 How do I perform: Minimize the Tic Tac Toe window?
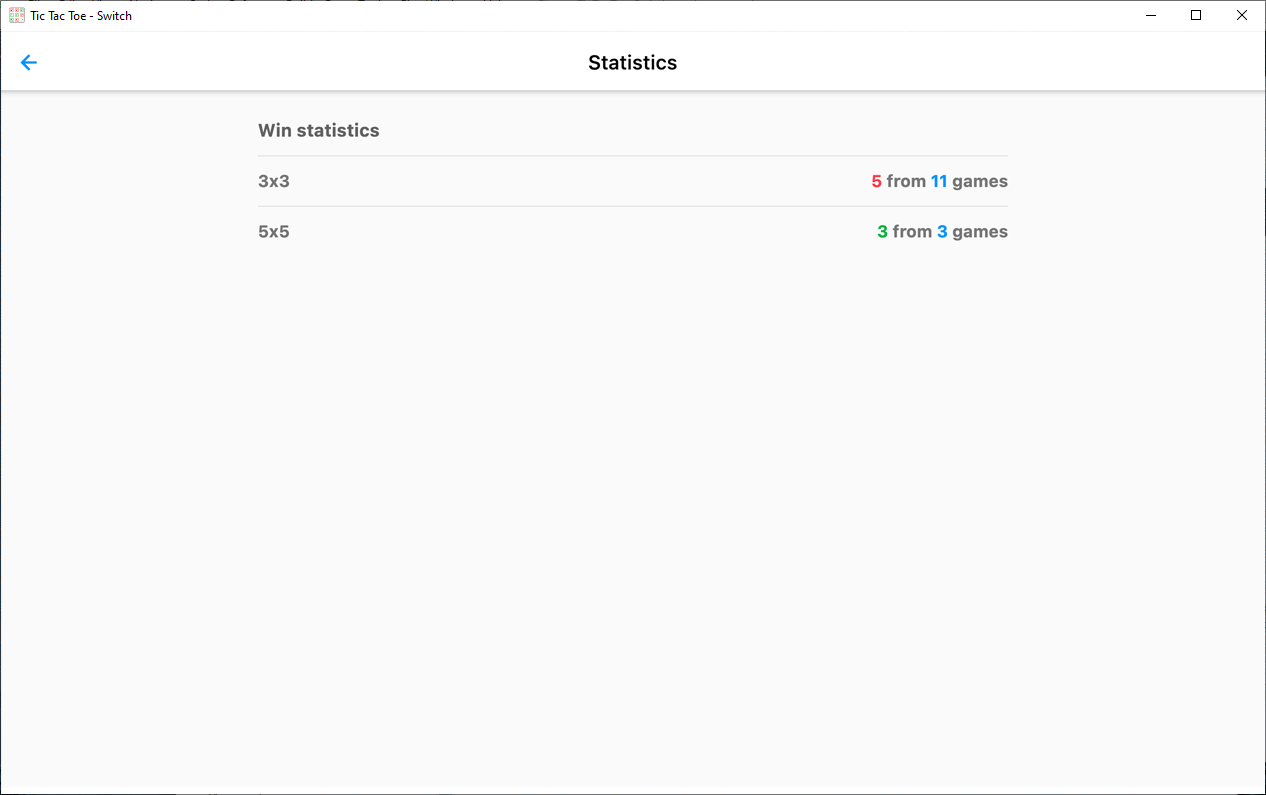pos(1151,15)
